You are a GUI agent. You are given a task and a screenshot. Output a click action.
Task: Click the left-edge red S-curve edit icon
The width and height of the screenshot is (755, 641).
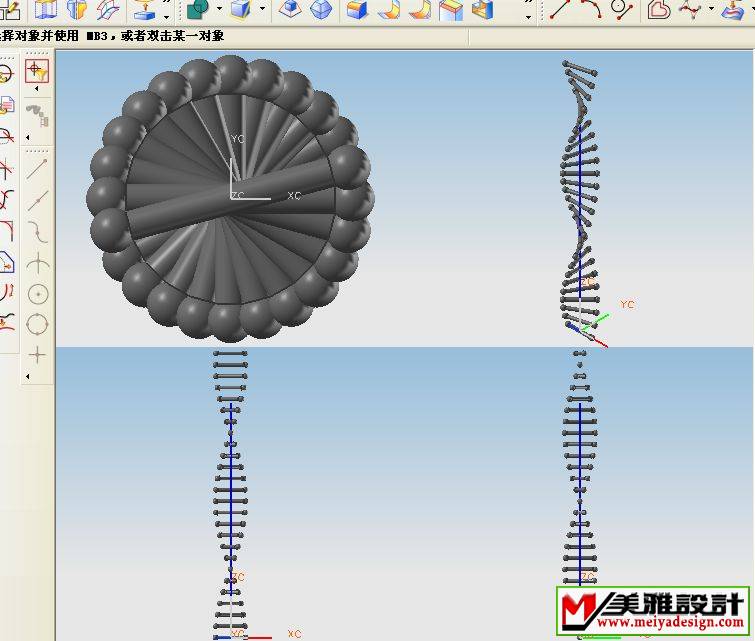[6, 199]
